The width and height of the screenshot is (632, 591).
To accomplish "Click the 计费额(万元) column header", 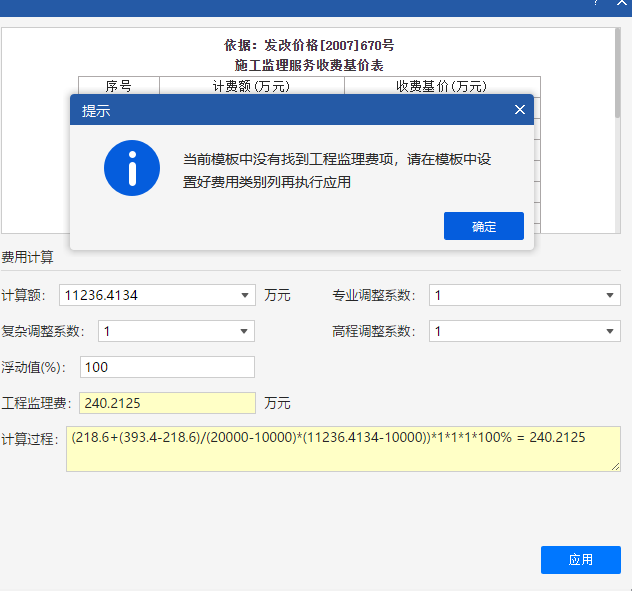I will point(252,86).
